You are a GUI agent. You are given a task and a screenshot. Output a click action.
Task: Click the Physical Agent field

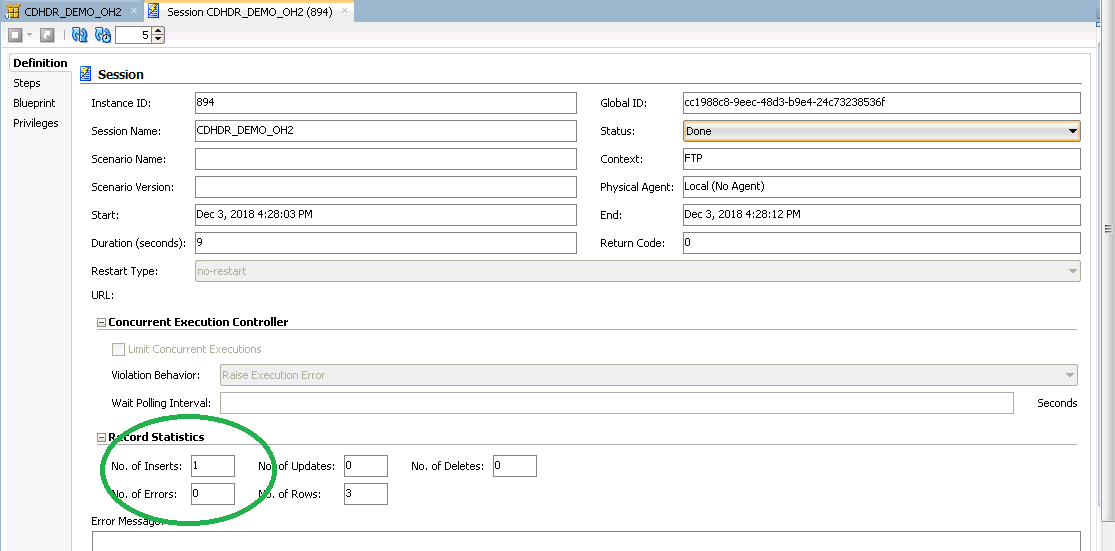[x=882, y=187]
